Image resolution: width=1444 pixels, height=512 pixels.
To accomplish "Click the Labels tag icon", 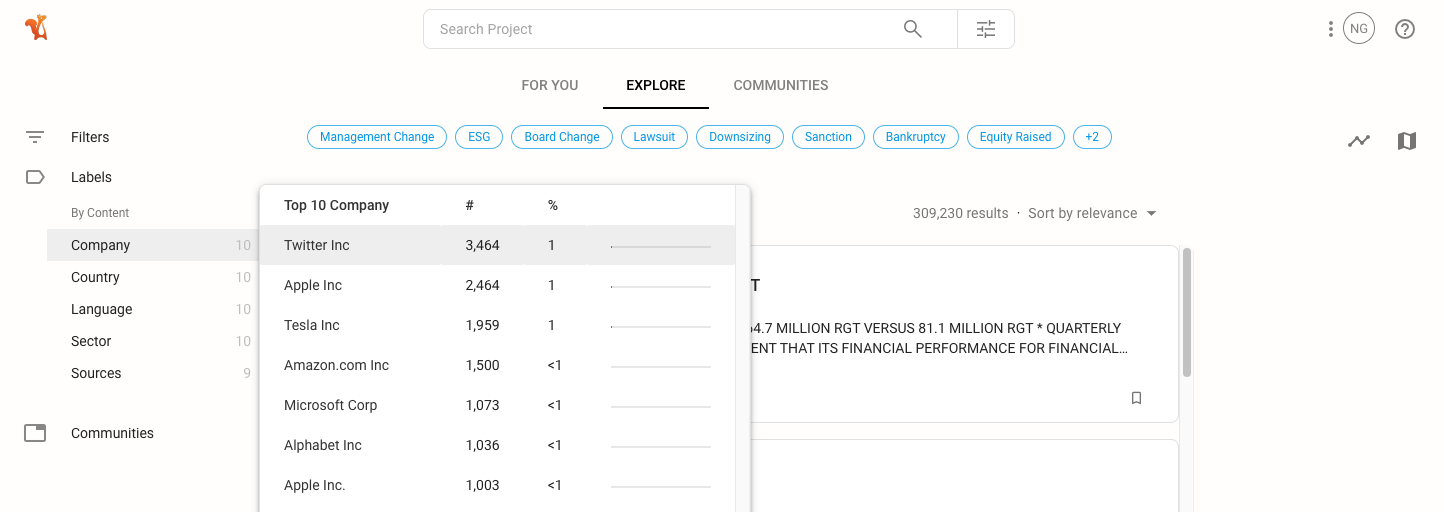I will click(35, 177).
